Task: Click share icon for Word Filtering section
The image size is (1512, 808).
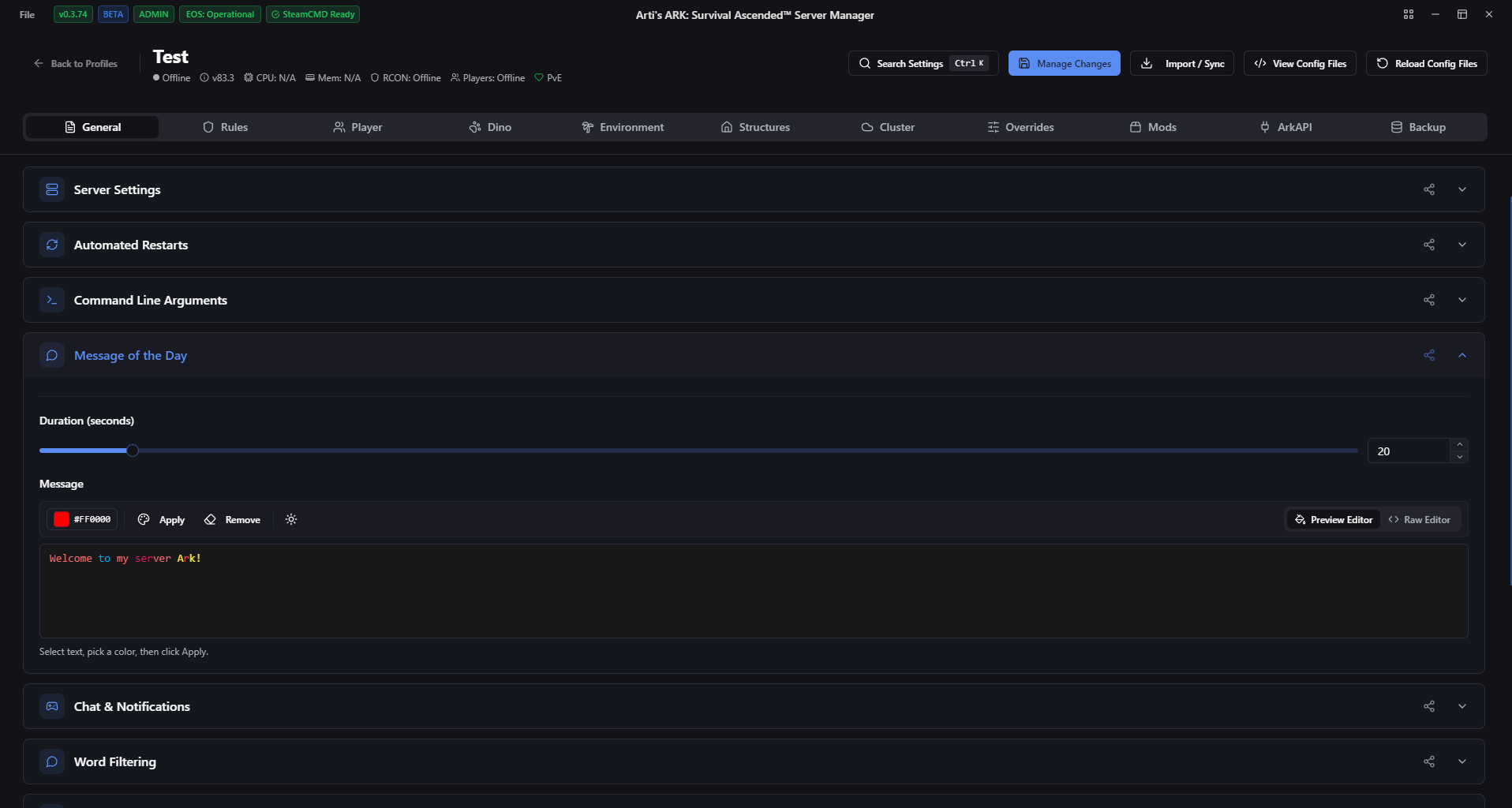Action: pos(1428,761)
